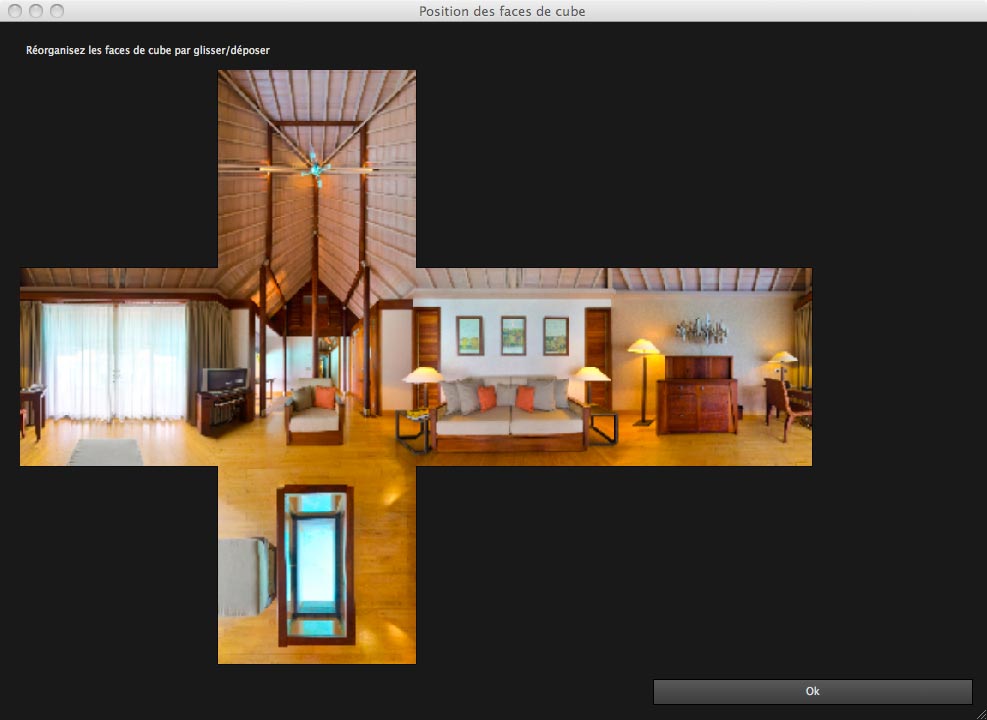
Task: Close the cube faces dialog window
Action: point(15,11)
